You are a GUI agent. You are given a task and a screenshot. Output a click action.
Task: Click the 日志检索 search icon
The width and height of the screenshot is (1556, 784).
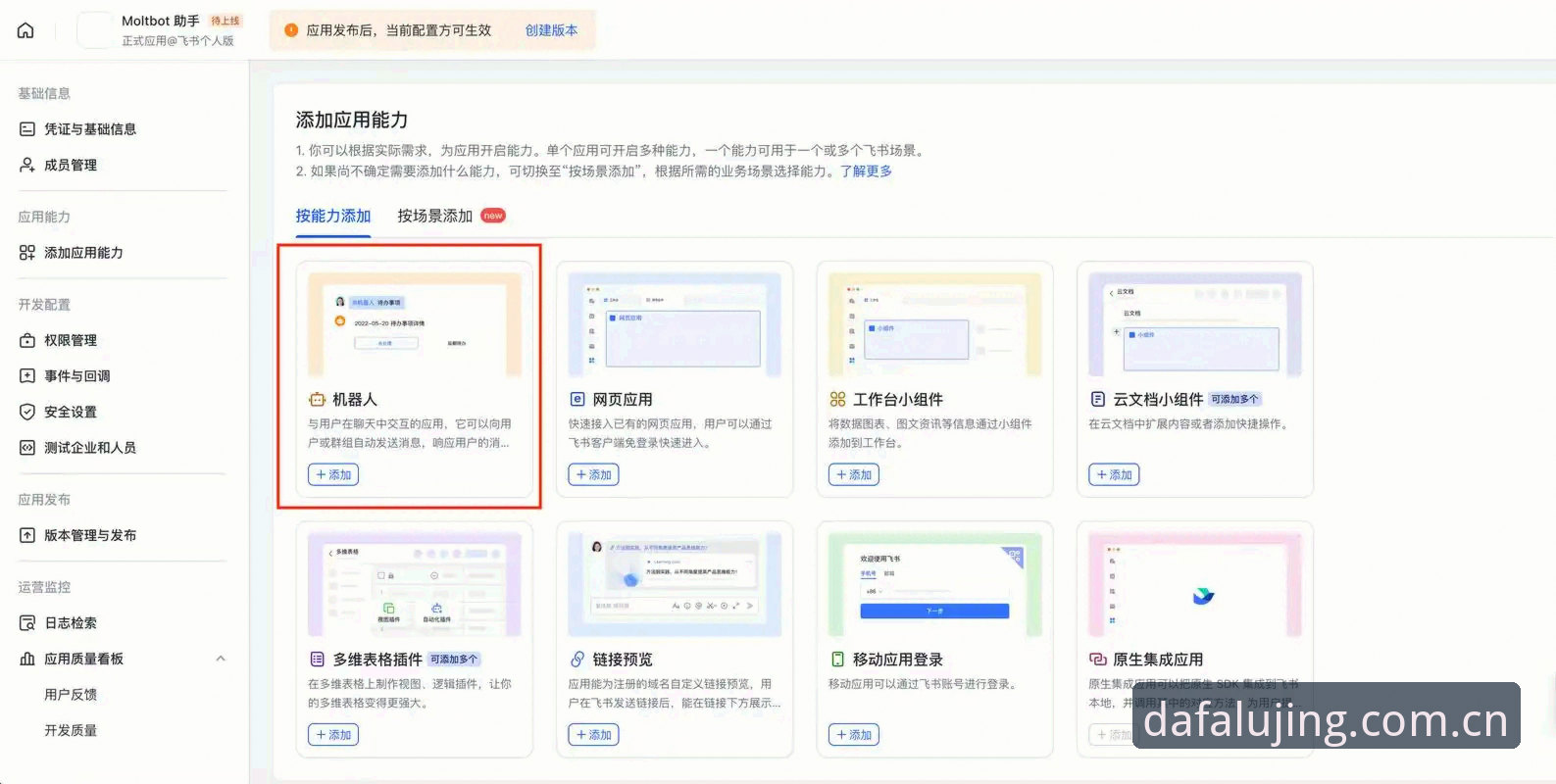[x=27, y=623]
